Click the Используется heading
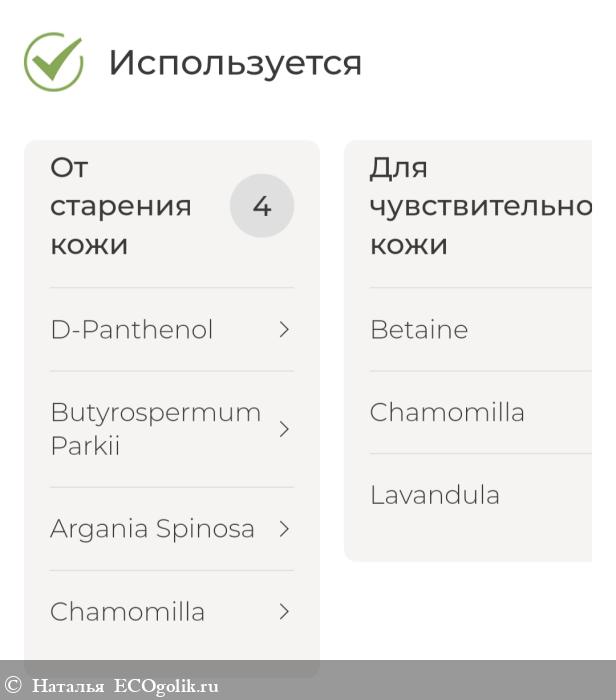The width and height of the screenshot is (616, 700). pos(235,63)
